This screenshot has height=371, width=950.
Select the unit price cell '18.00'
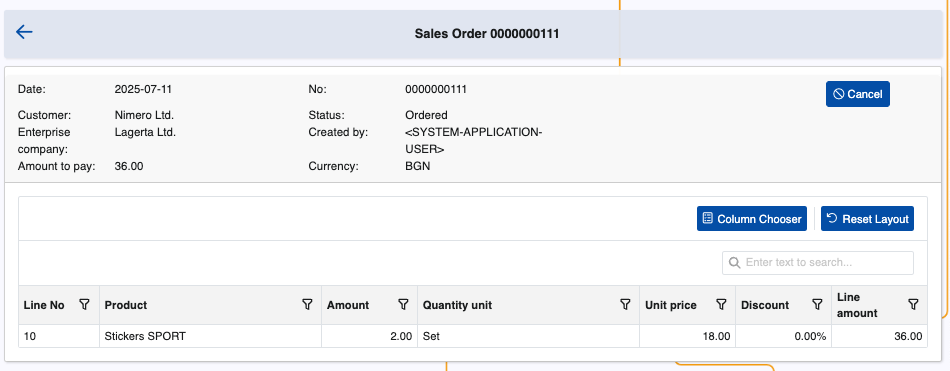tap(688, 336)
